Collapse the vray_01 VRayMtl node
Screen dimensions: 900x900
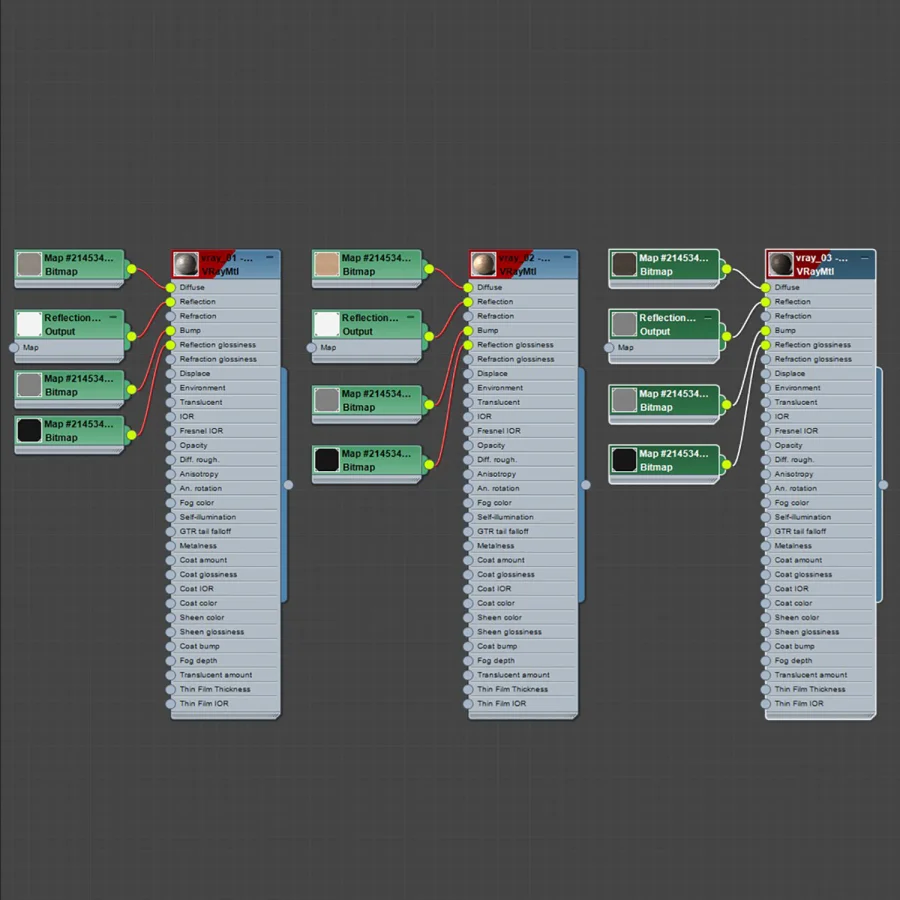point(270,258)
